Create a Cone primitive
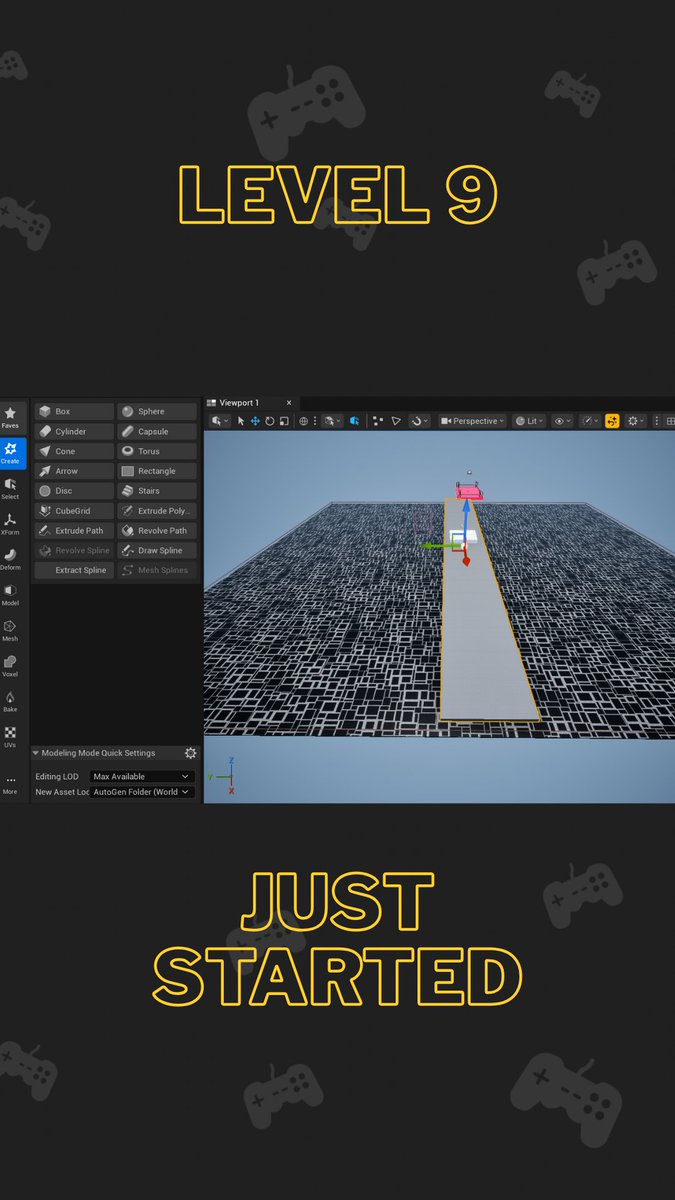Screen dimensions: 675x1200 click(x=74, y=451)
